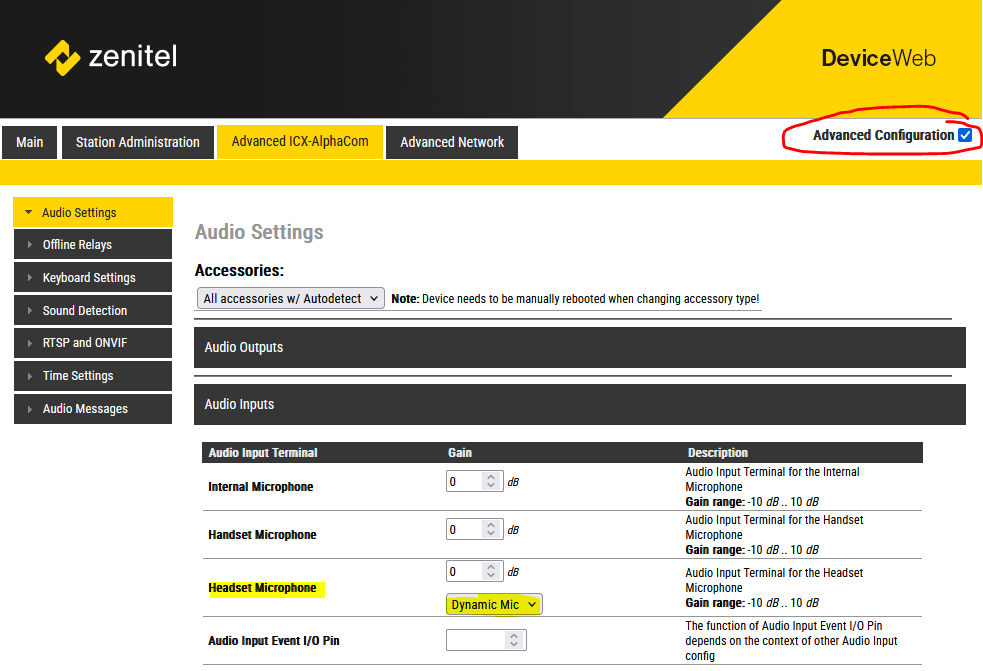983x671 pixels.
Task: Expand the Sound Detection section
Action: coord(92,311)
